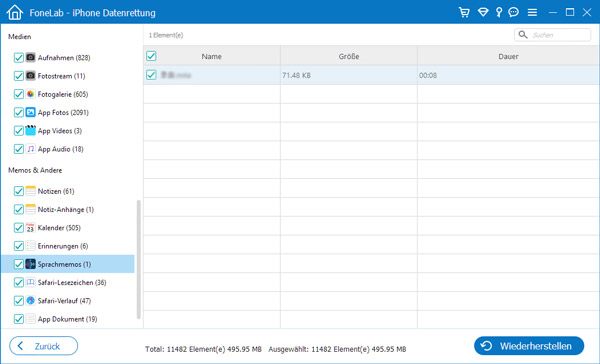600x364 pixels.
Task: Toggle the Sprachmemos (1) checkbox
Action: click(18, 264)
